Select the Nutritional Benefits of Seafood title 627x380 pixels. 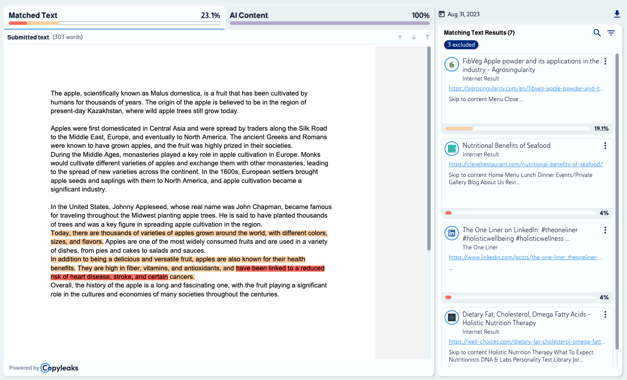click(506, 146)
